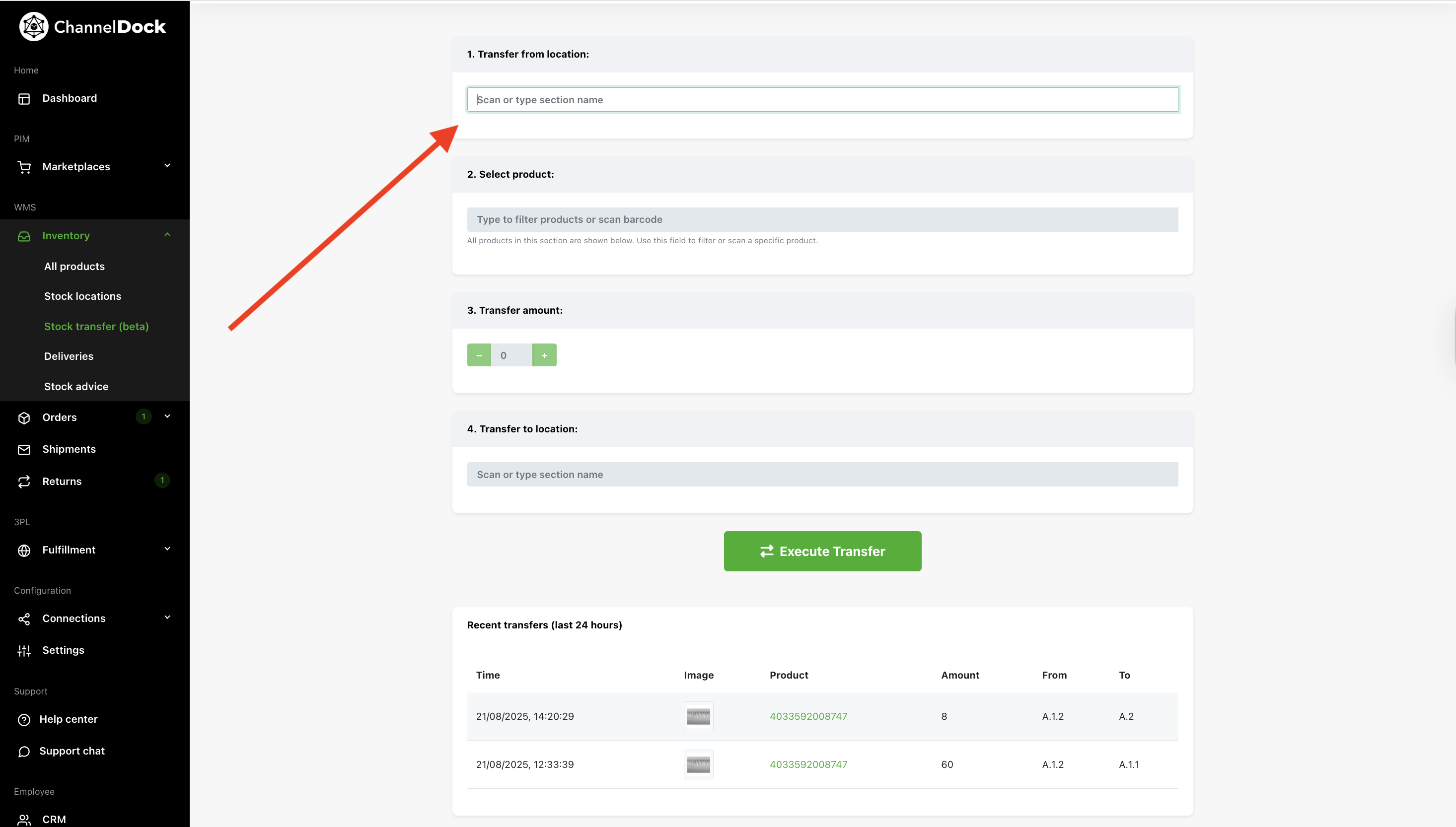Click the Marketplaces cart icon
Screen dimensions: 1456x827
coord(24,167)
